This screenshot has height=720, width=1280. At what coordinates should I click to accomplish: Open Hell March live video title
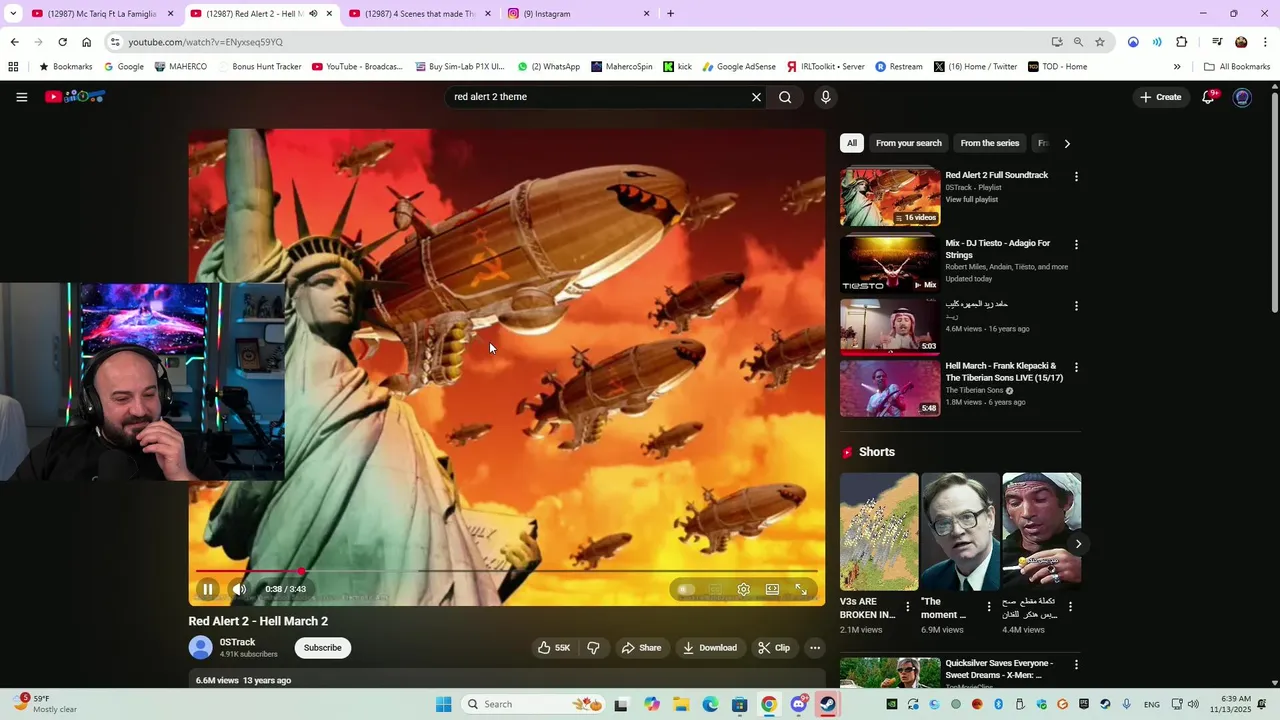(1004, 372)
